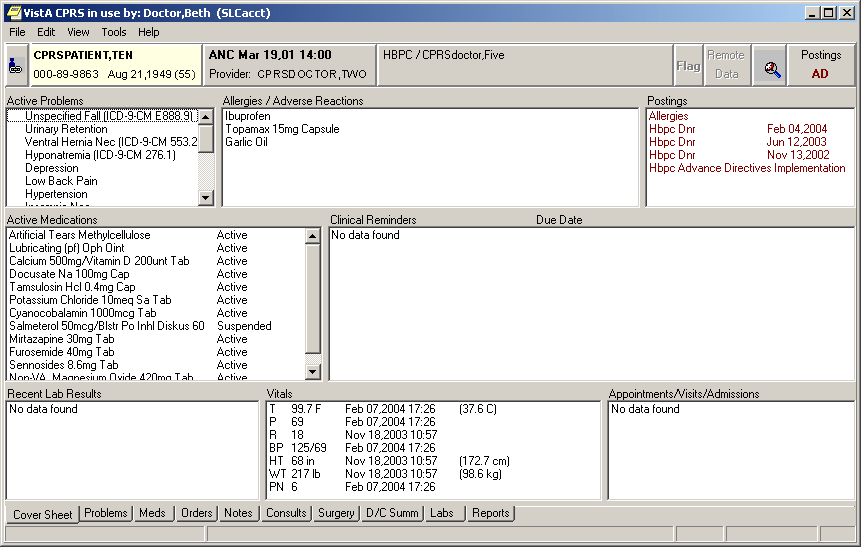Click the patient Flag button

(688, 66)
